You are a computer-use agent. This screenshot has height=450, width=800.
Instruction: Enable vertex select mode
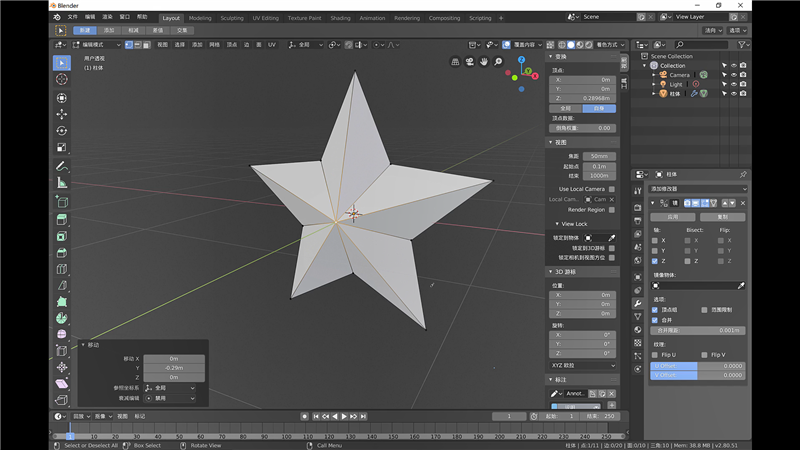[129, 45]
